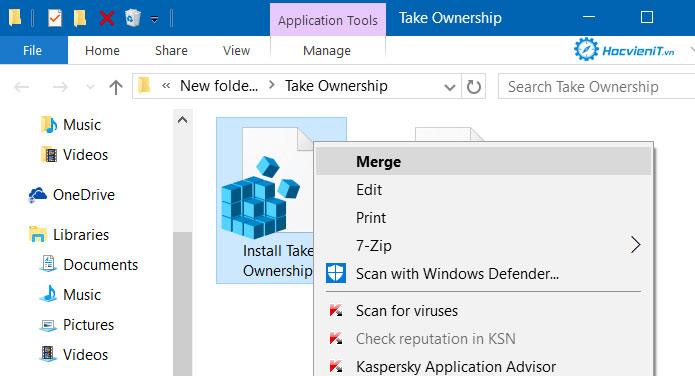Screen dimensions: 695x376
Task: Select OneDrive in the navigation pane
Action: click(72, 195)
